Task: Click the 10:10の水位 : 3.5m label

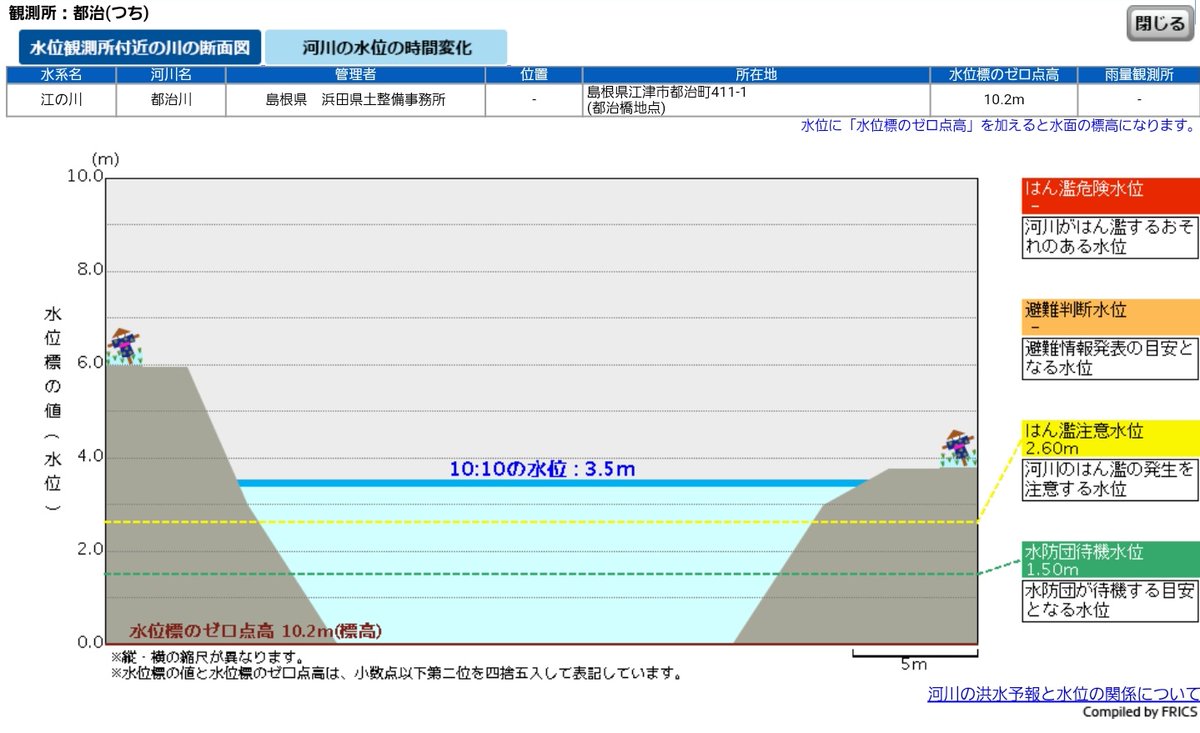Action: pyautogui.click(x=542, y=469)
